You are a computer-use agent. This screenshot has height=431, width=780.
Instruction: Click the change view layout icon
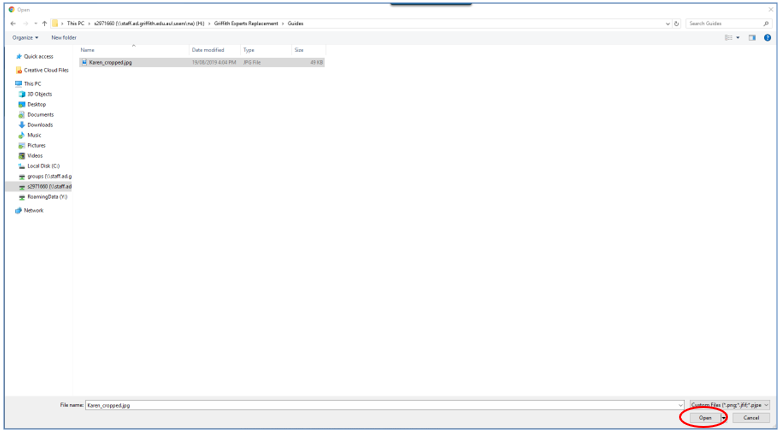point(729,37)
